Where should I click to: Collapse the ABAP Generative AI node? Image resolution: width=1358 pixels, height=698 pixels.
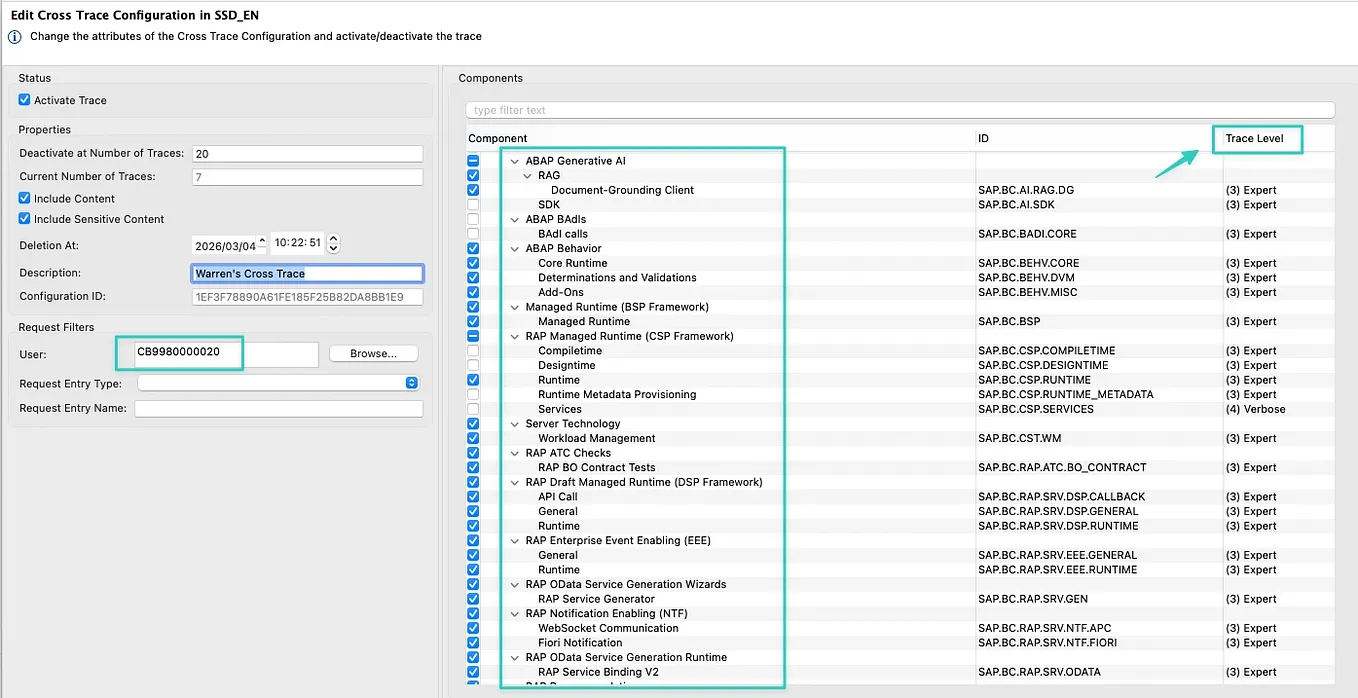pyautogui.click(x=515, y=161)
